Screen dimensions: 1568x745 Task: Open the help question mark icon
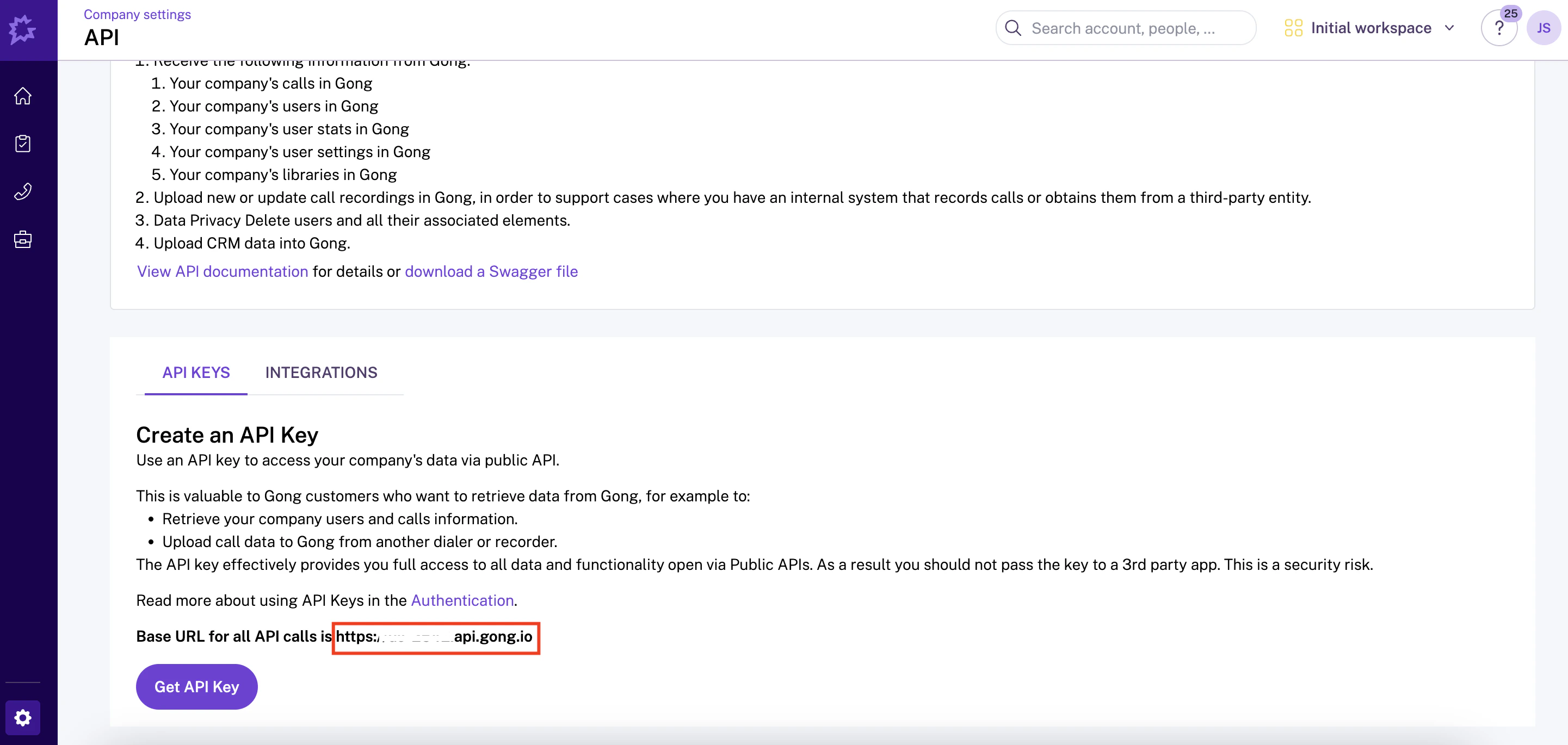point(1498,28)
